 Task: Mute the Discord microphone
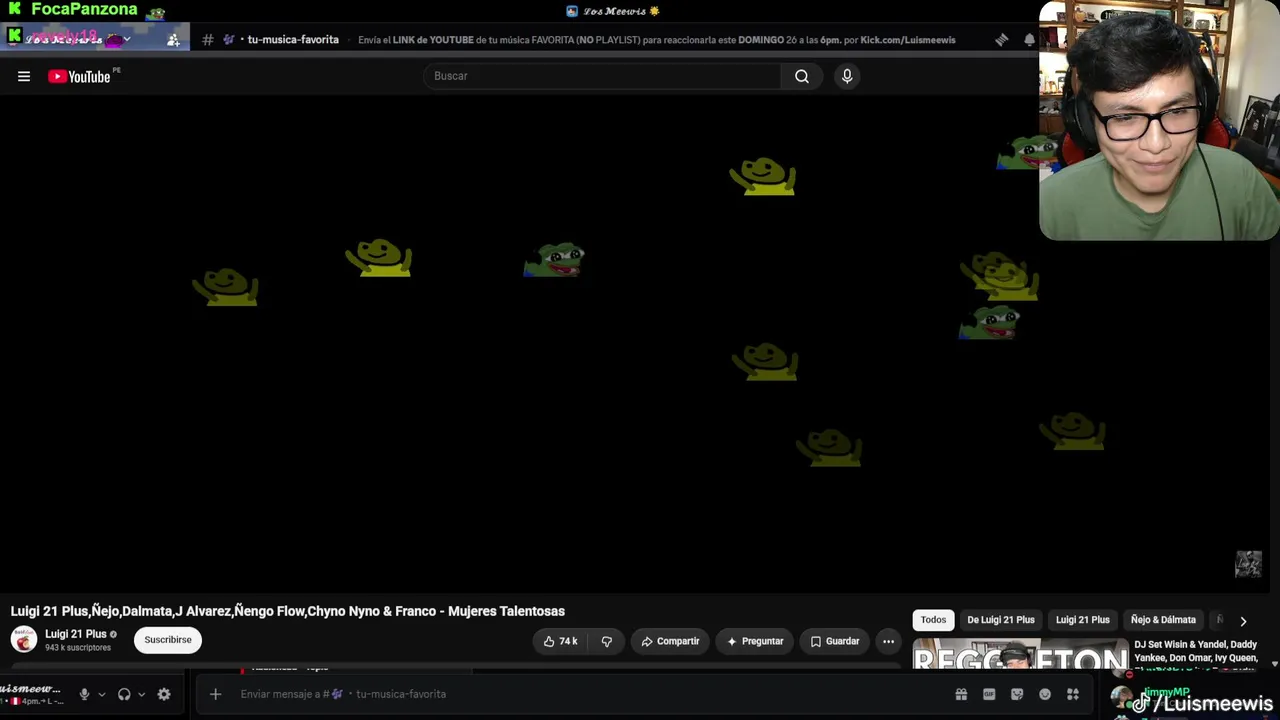pyautogui.click(x=84, y=694)
